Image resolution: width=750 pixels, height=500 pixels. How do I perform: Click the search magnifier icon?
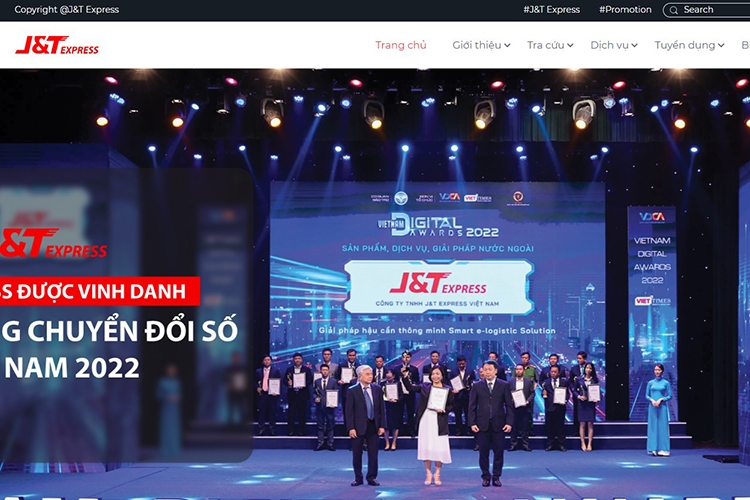tap(673, 10)
